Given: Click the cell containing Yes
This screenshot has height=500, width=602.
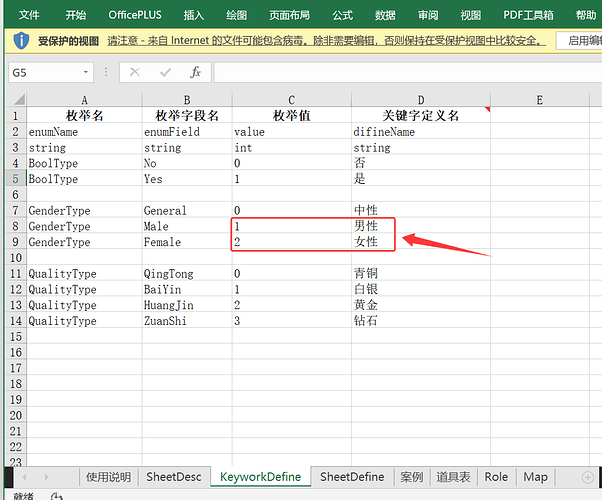Looking at the screenshot, I should pos(187,179).
